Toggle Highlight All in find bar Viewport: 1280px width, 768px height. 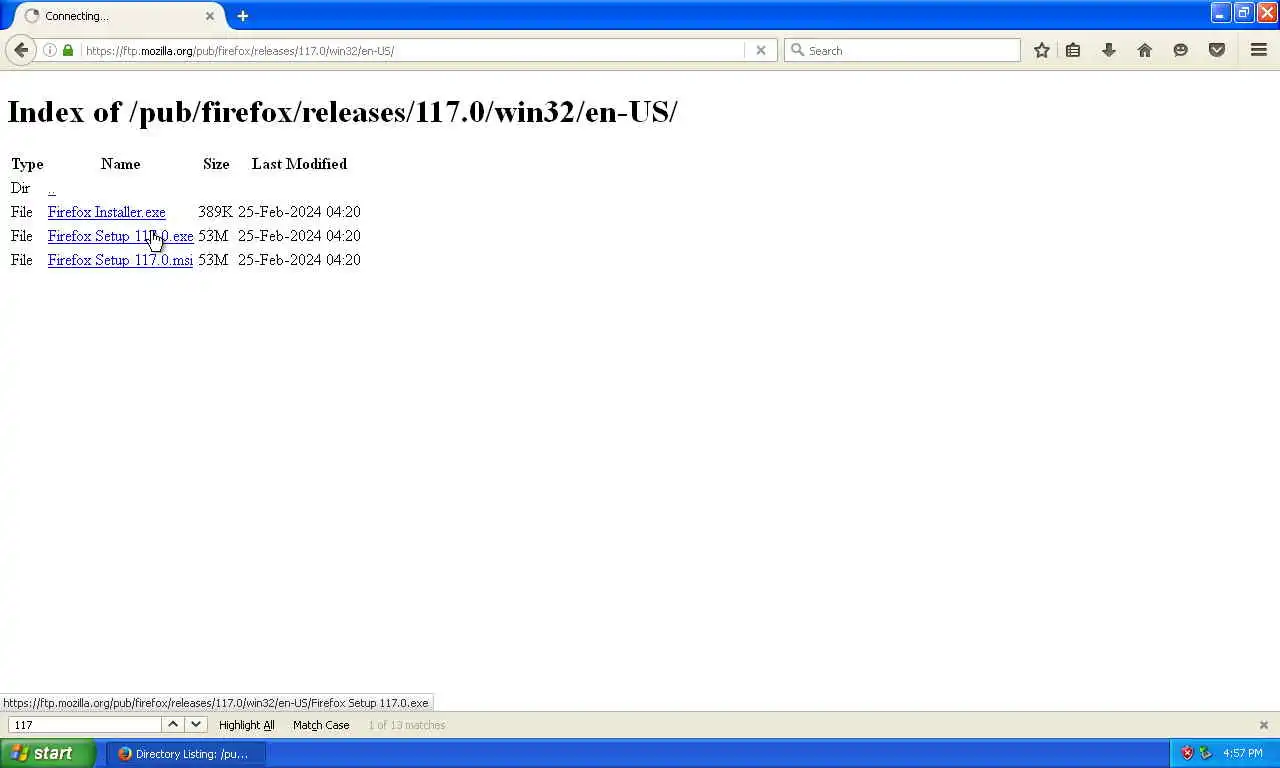tap(246, 725)
